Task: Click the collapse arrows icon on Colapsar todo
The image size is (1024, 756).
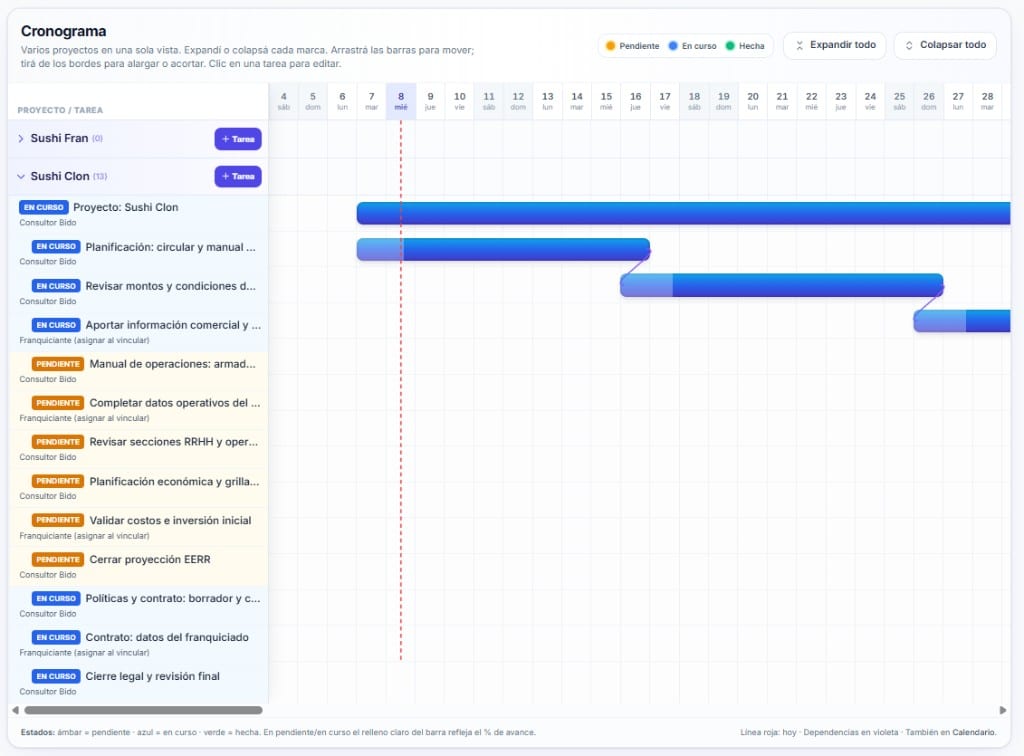Action: [911, 45]
